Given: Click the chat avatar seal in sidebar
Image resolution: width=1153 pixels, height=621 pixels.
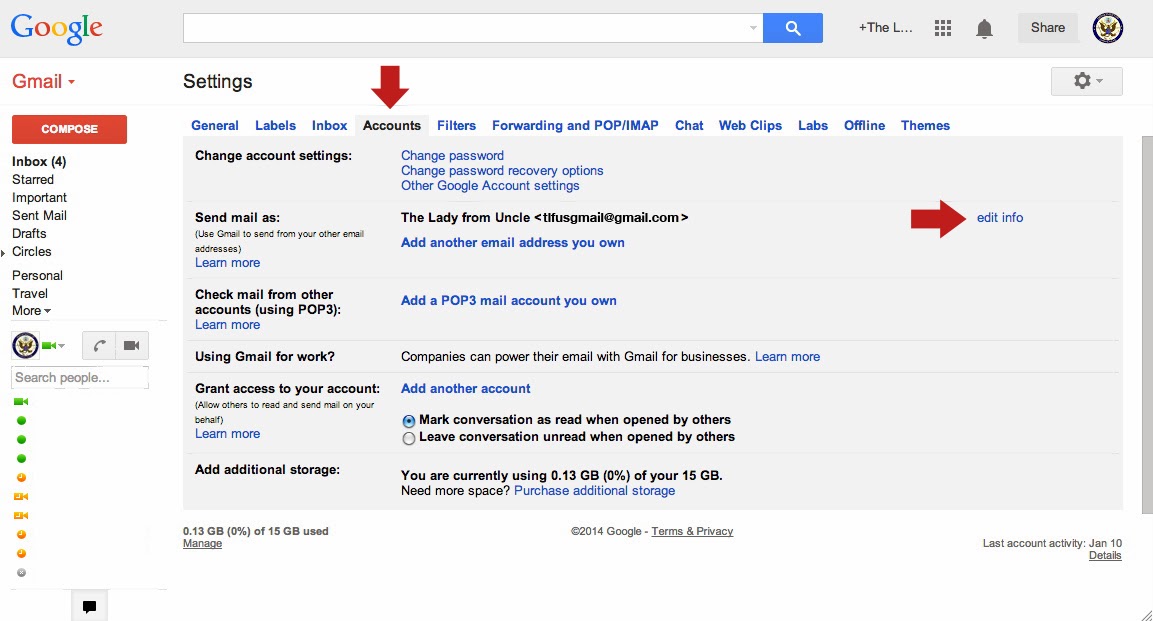Looking at the screenshot, I should click(25, 345).
